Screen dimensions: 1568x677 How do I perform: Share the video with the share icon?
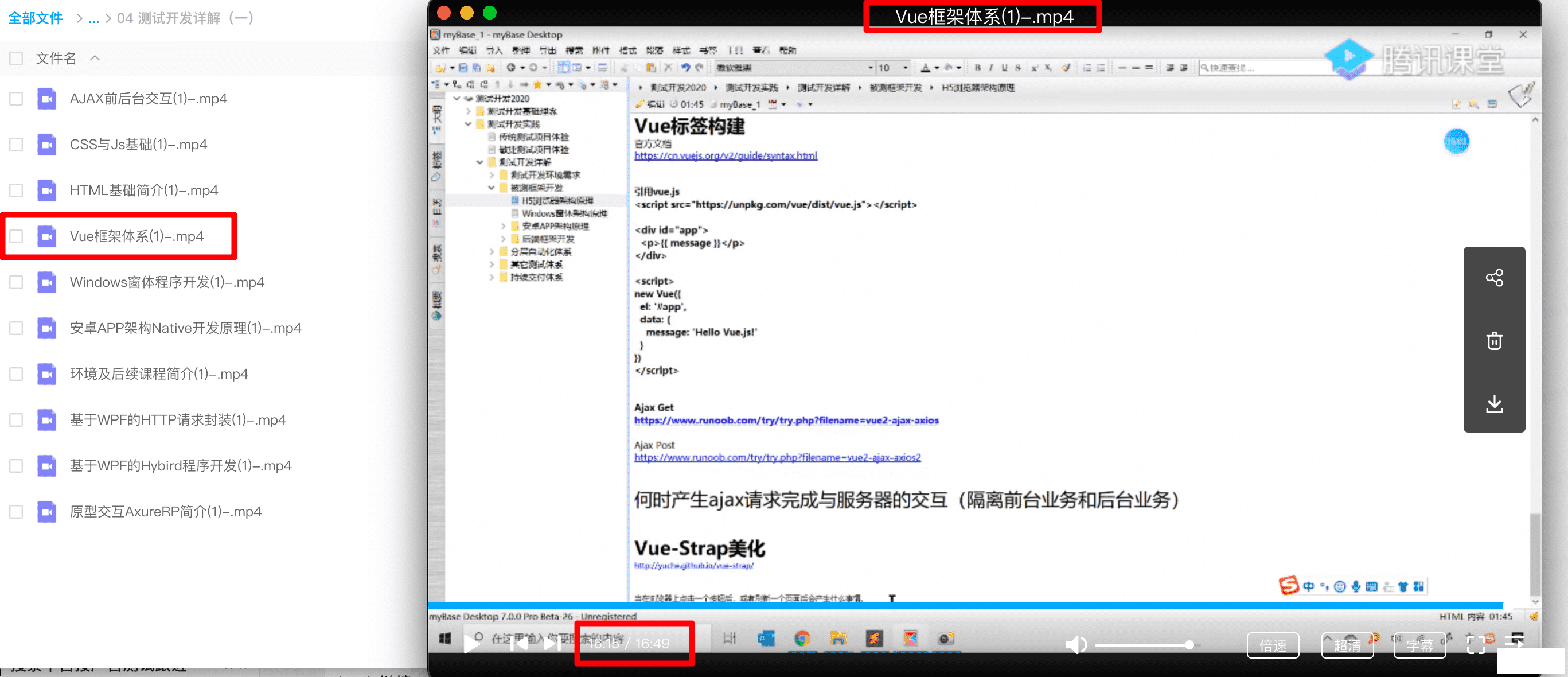click(1495, 278)
